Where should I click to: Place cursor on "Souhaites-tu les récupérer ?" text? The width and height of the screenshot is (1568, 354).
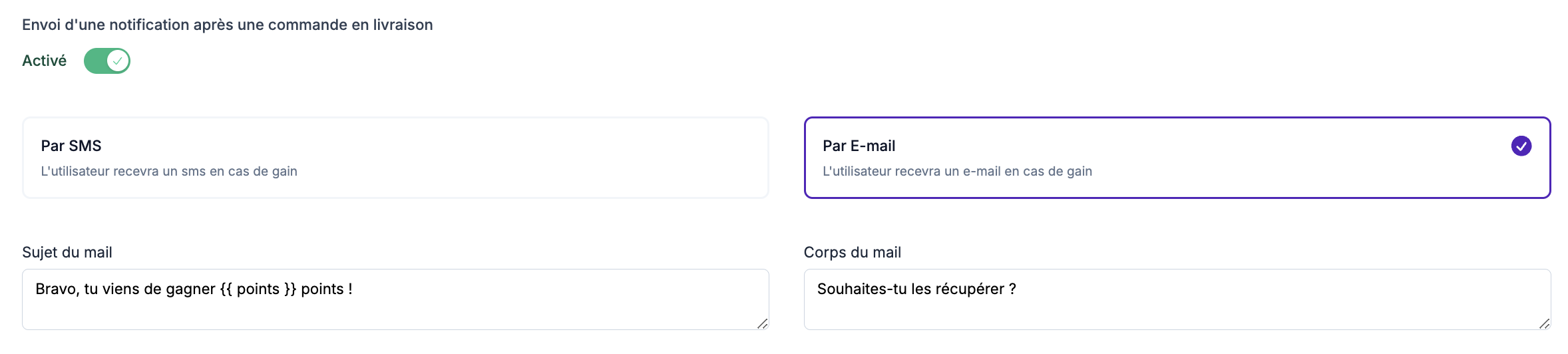click(916, 289)
